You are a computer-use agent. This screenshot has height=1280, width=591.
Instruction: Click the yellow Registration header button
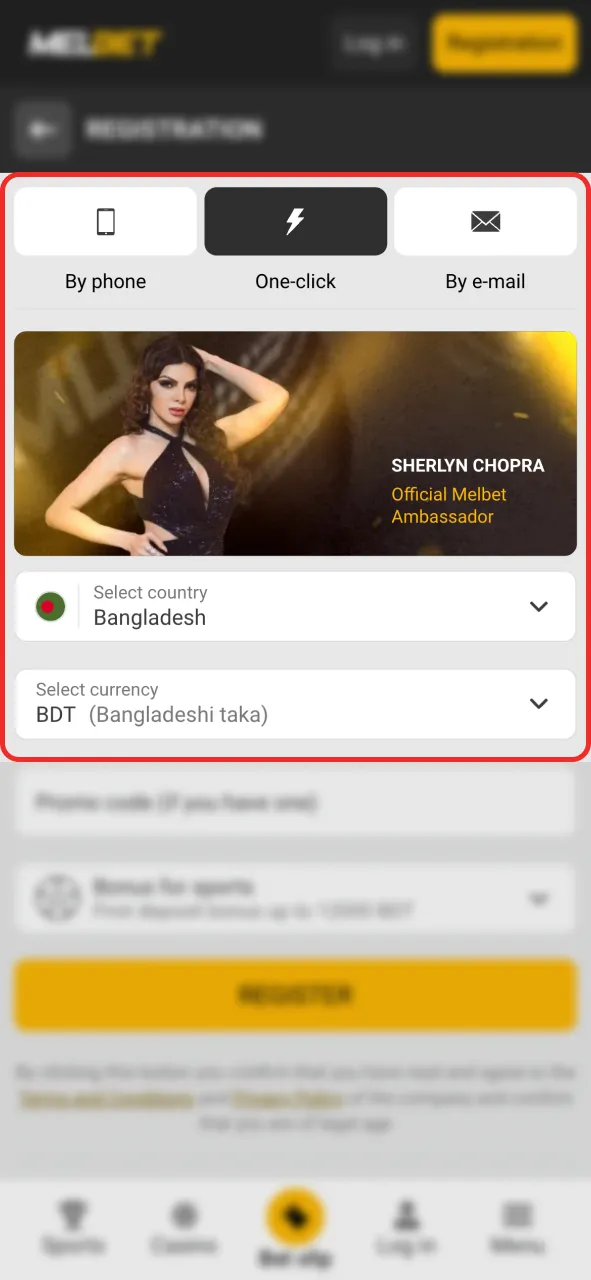pyautogui.click(x=504, y=44)
